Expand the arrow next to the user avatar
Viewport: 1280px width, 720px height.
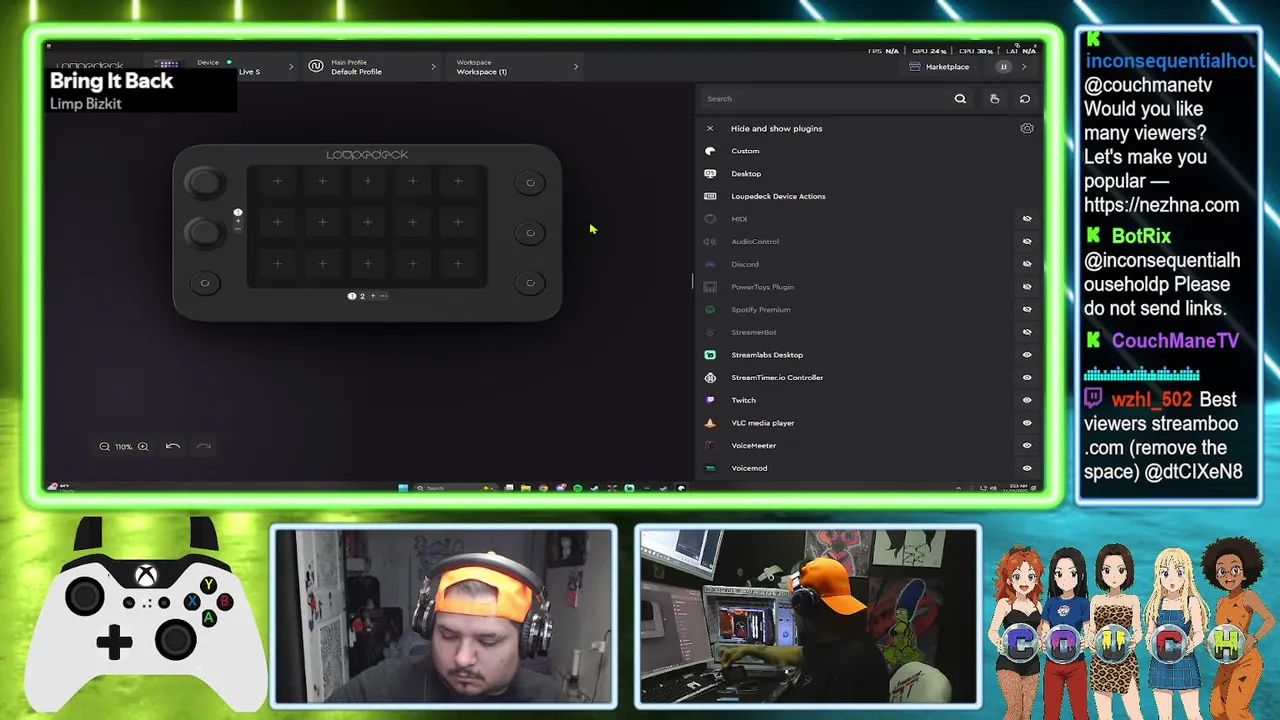point(1023,67)
